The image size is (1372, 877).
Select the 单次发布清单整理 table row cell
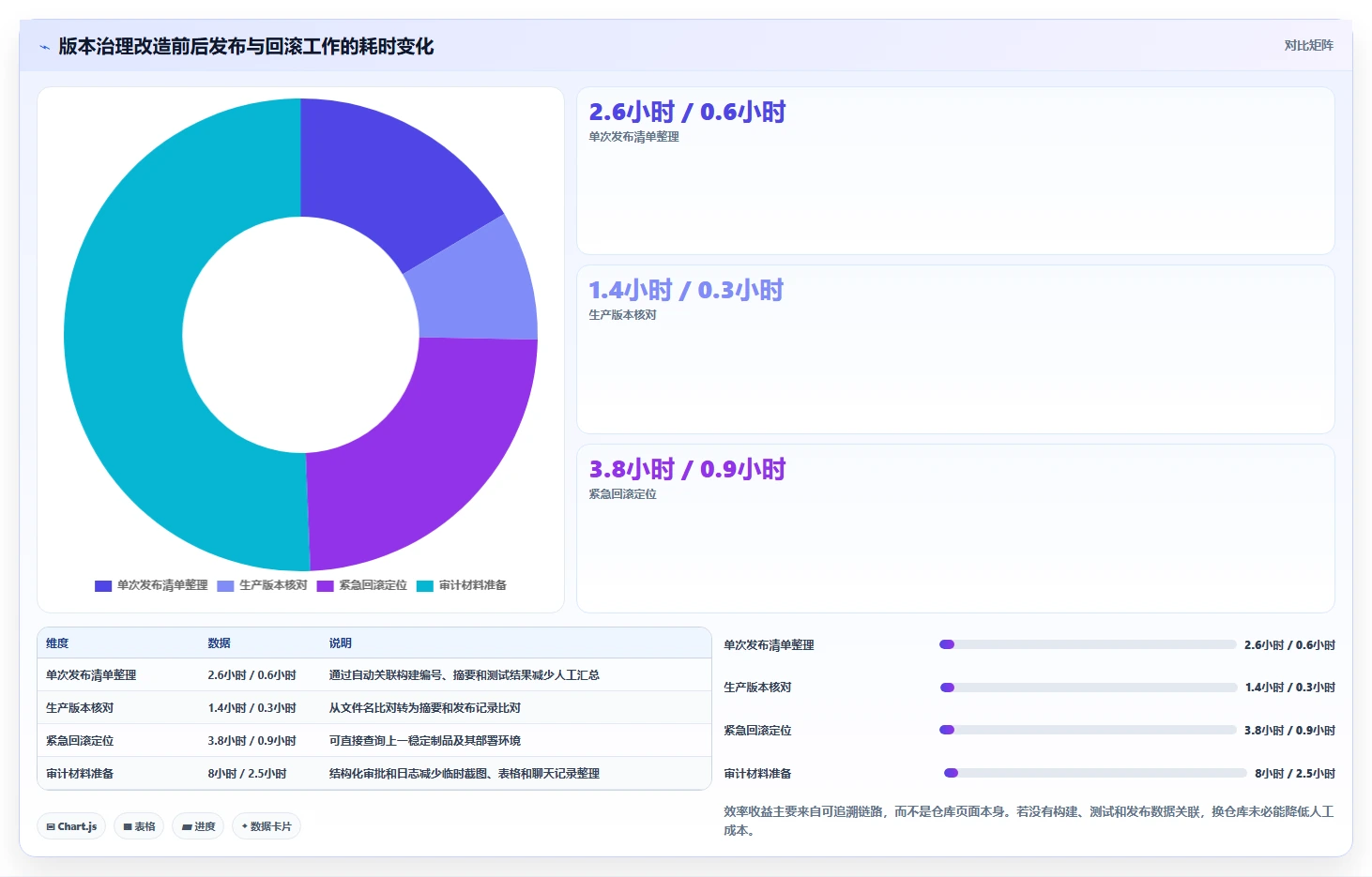[91, 675]
